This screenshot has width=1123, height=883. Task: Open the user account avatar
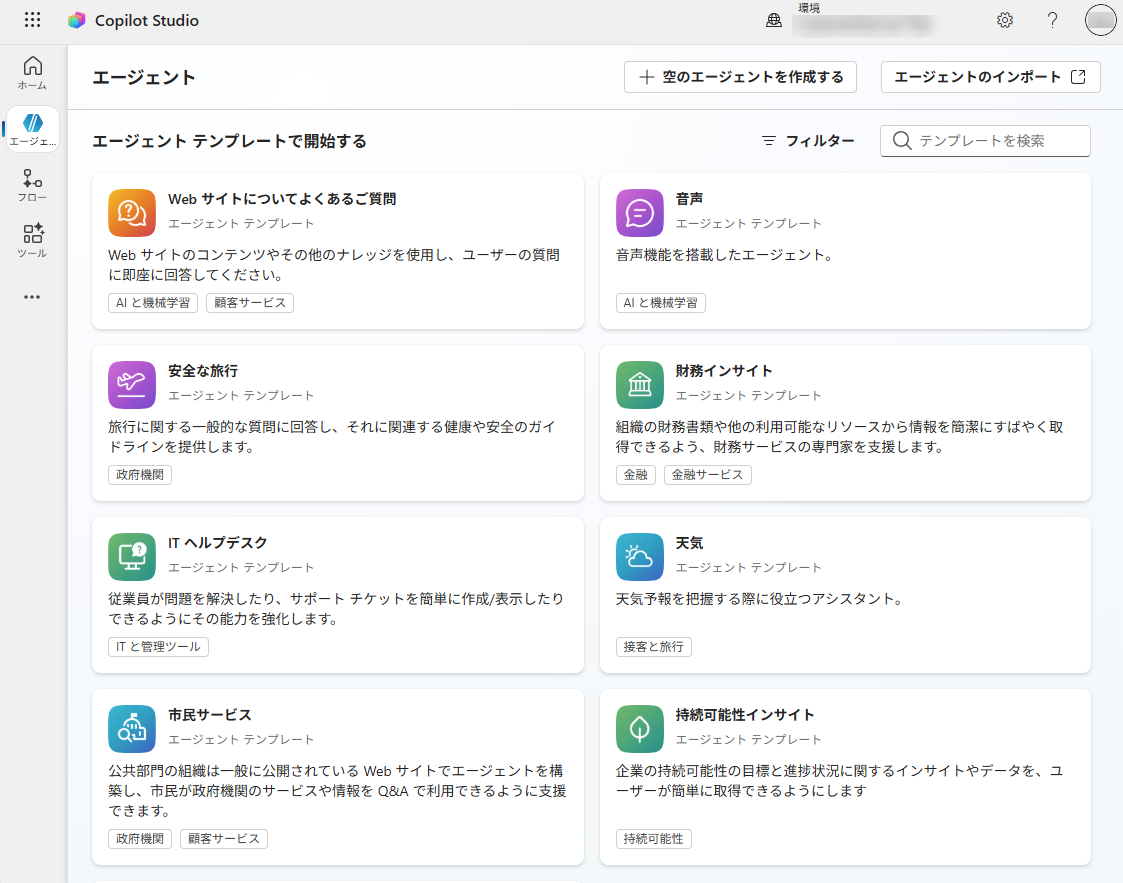point(1101,20)
